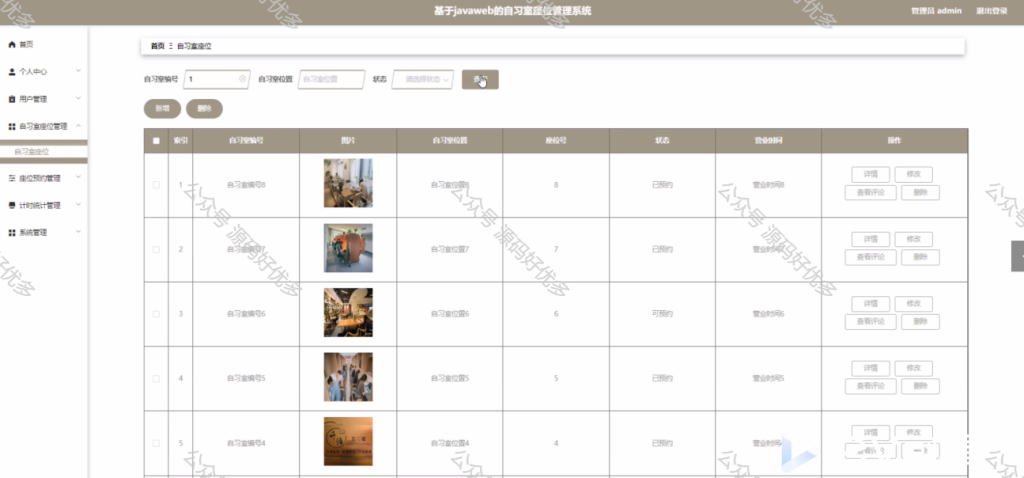Focus the 自习室位置 search input
This screenshot has width=1024, height=478.
pos(331,80)
